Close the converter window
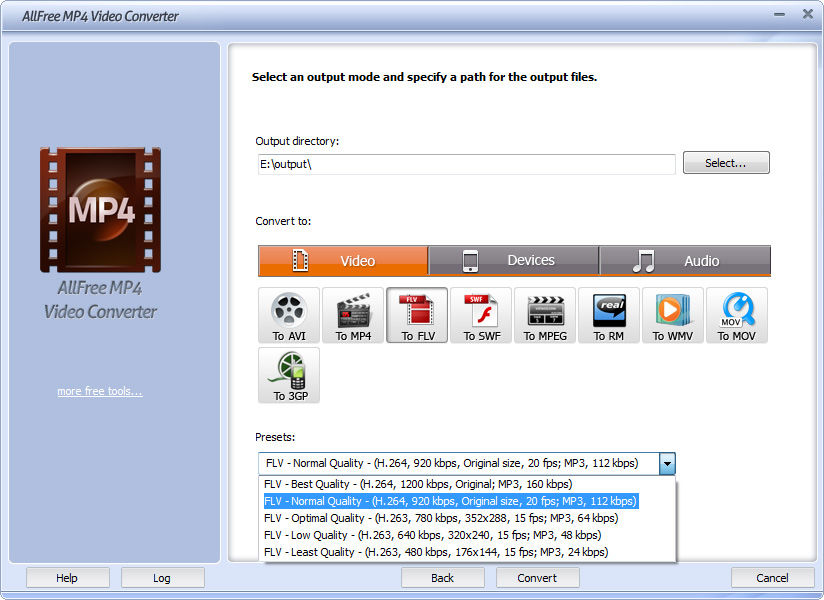Screen dimensions: 824x600 coord(808,14)
